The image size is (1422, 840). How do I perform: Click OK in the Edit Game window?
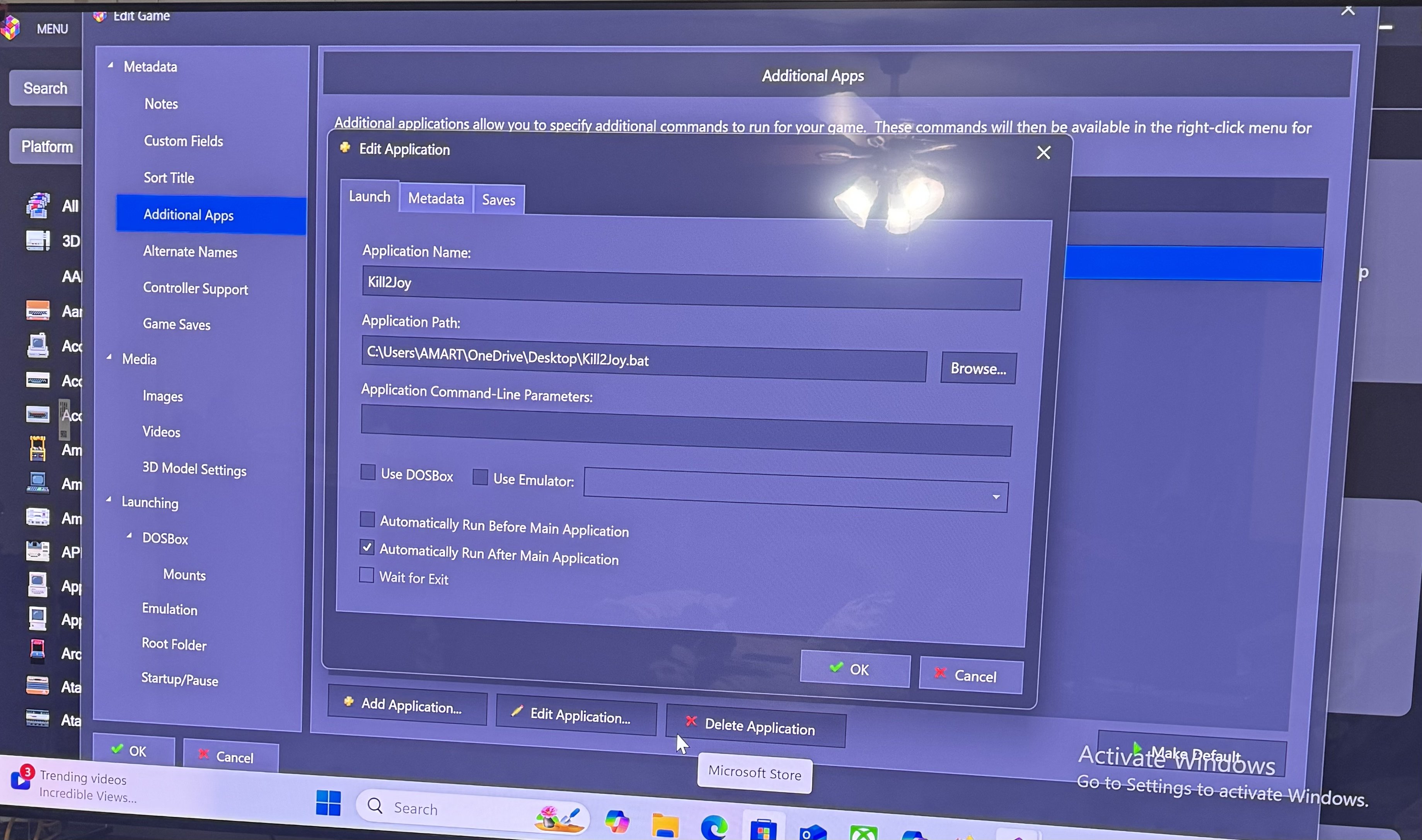(134, 751)
